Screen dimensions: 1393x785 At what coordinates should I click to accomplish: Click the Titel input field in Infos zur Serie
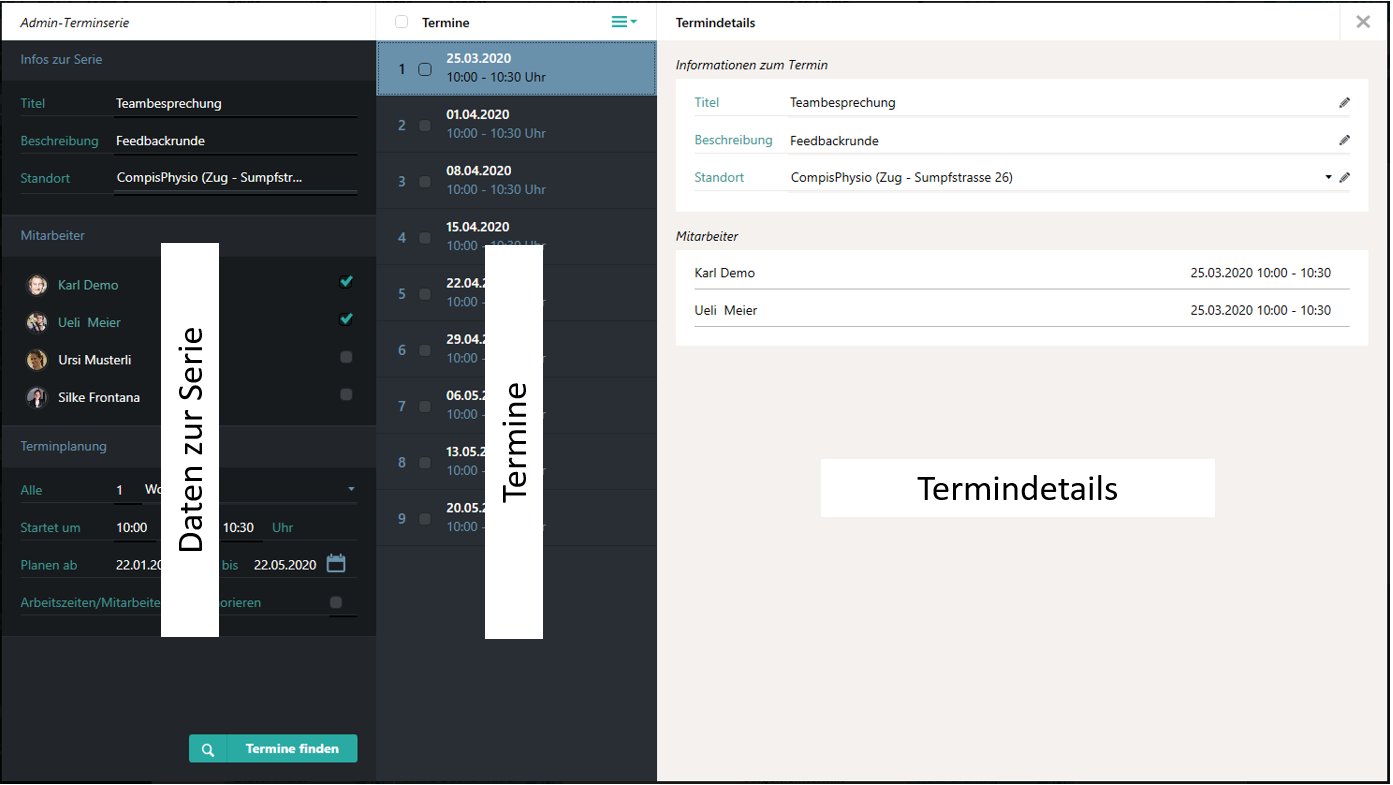235,103
